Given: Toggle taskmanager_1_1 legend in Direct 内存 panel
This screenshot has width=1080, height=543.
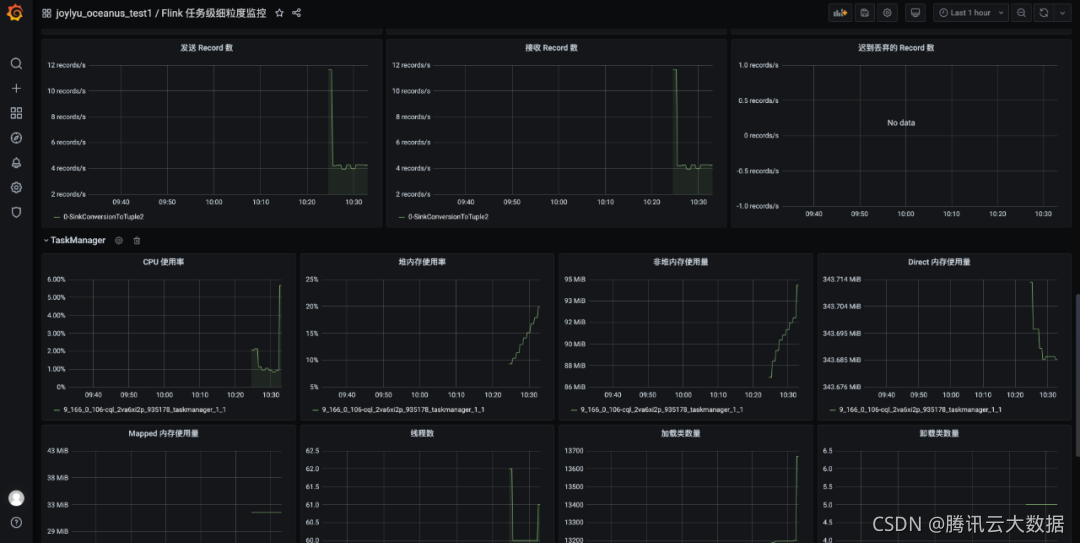Looking at the screenshot, I should pyautogui.click(x=920, y=409).
